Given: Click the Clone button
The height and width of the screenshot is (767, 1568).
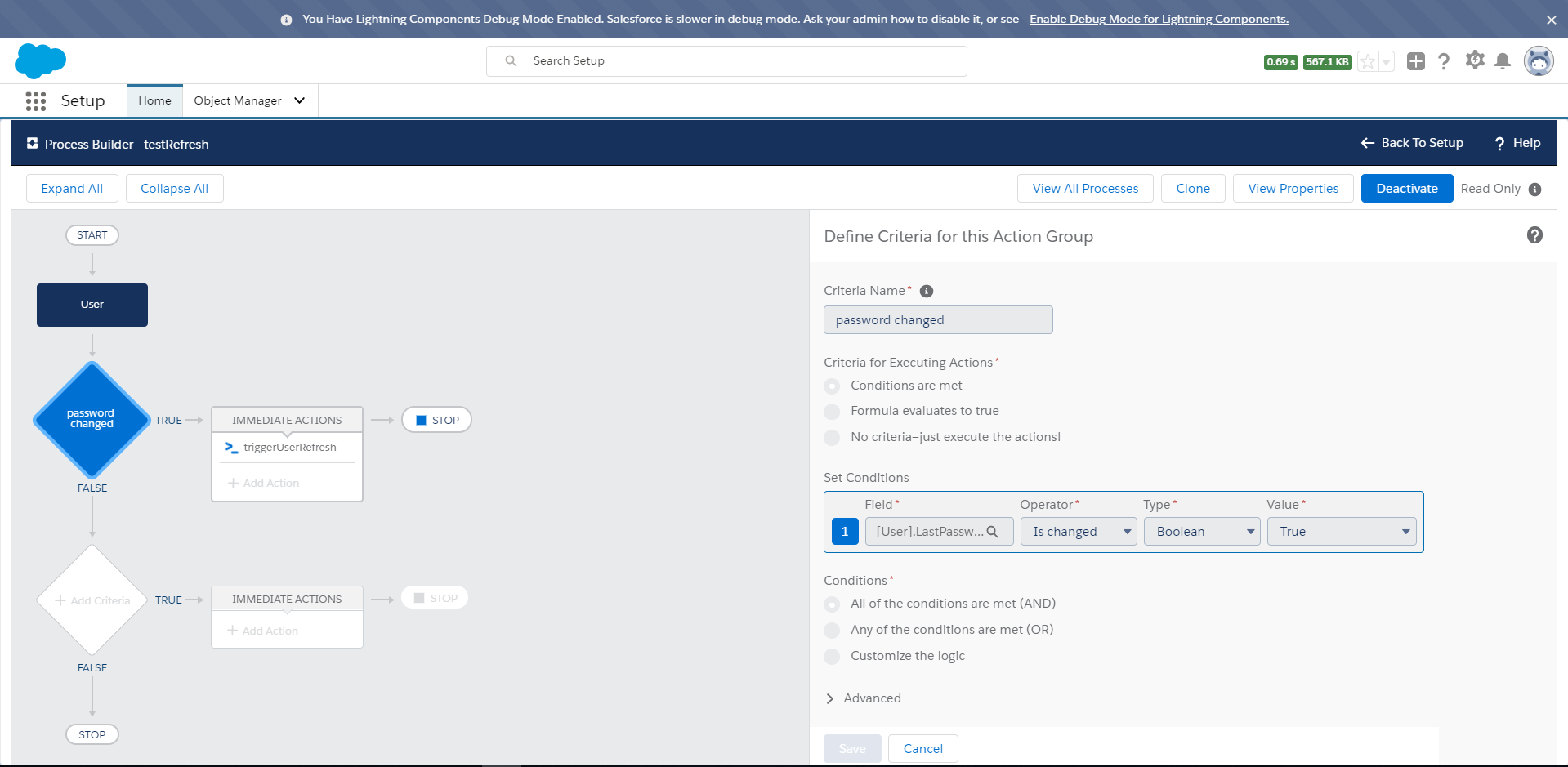Looking at the screenshot, I should (x=1193, y=189).
